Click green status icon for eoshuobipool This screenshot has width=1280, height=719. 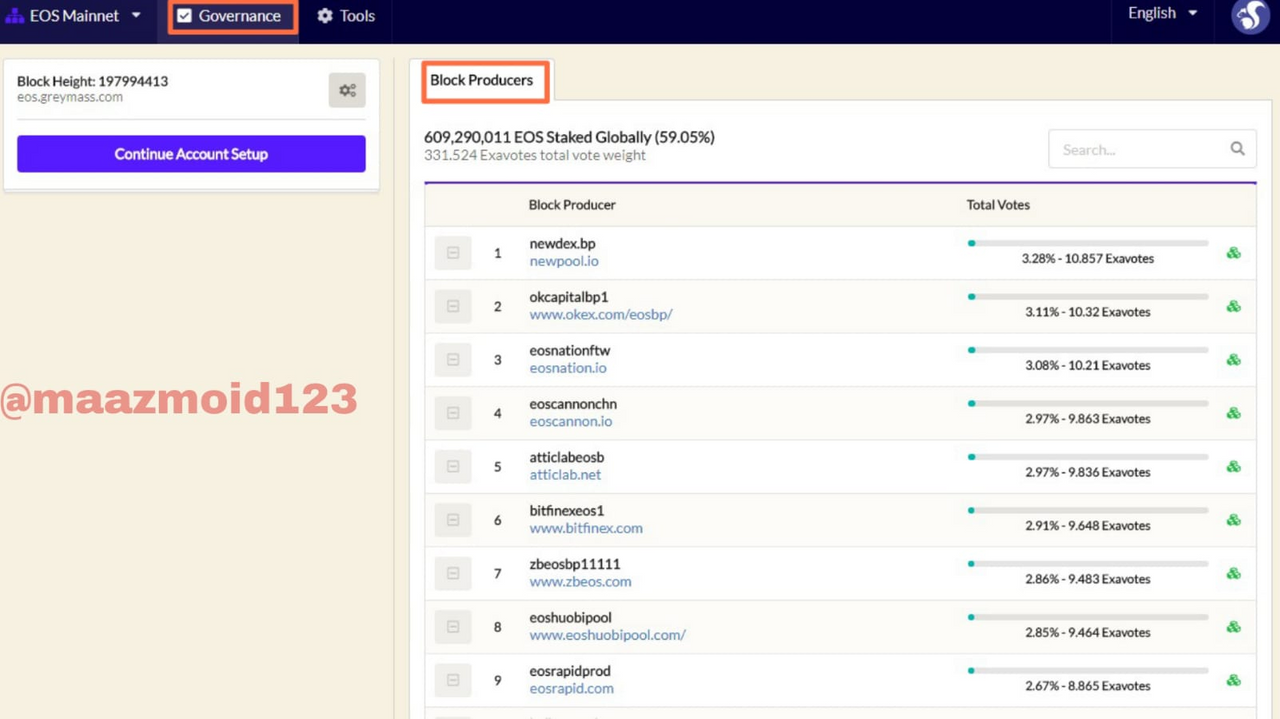pyautogui.click(x=1234, y=627)
